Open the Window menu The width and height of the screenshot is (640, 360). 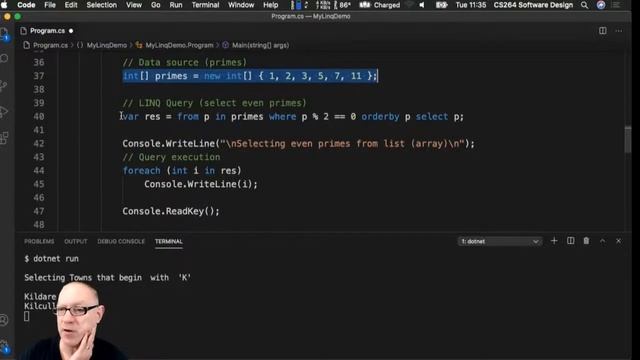tap(241, 5)
